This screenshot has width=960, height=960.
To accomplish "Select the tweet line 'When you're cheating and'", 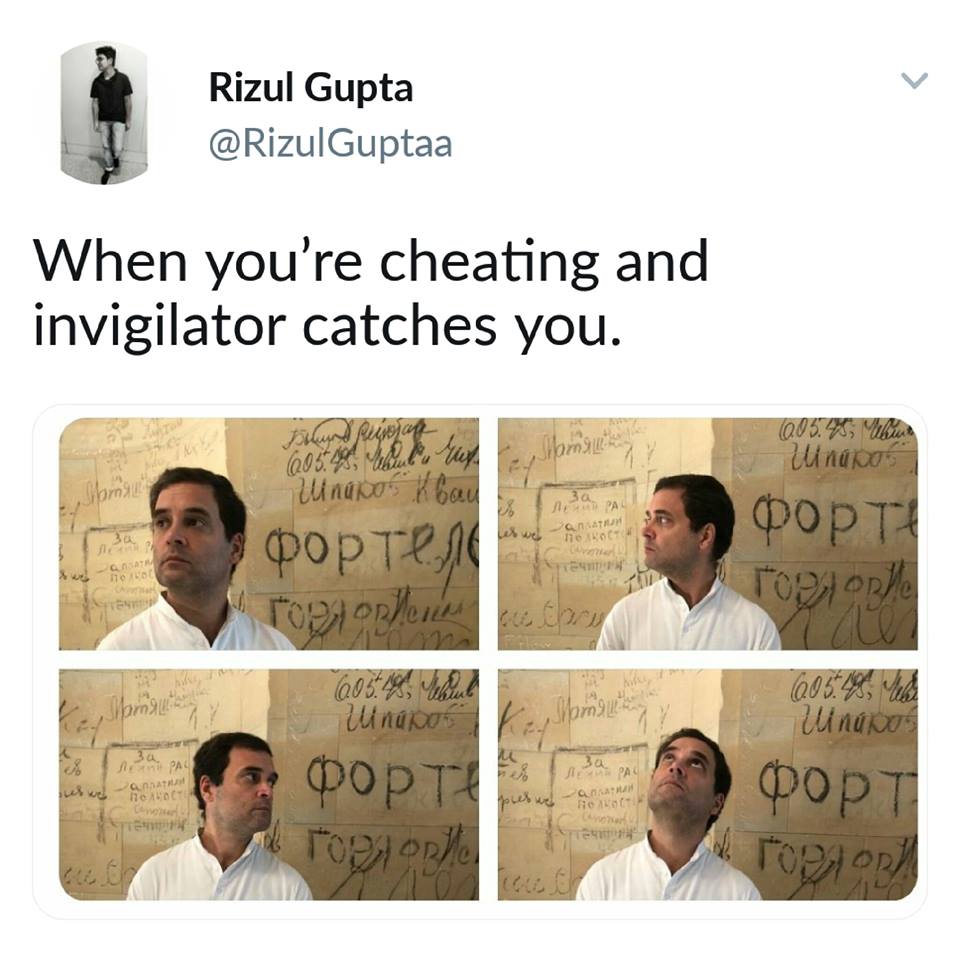I will pos(371,263).
